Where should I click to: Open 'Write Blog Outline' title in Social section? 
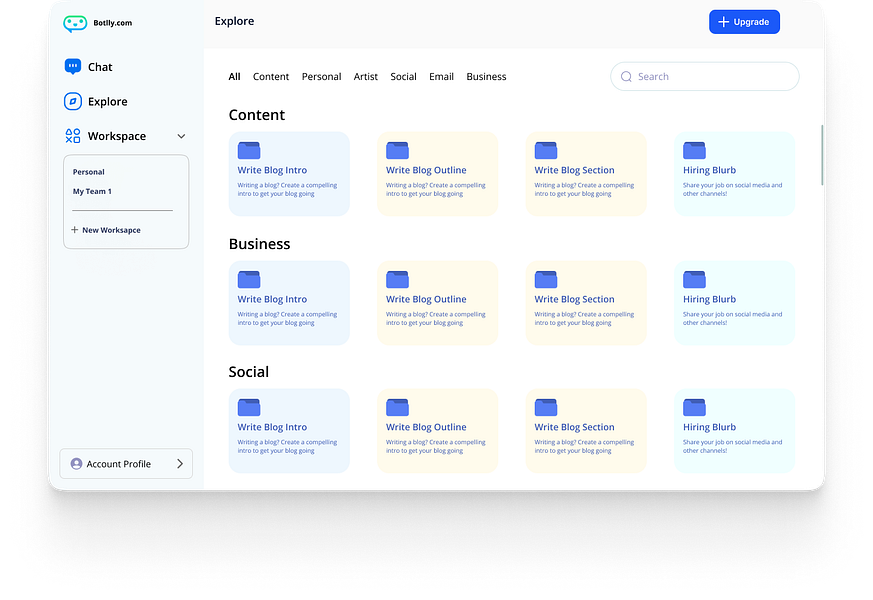426,427
